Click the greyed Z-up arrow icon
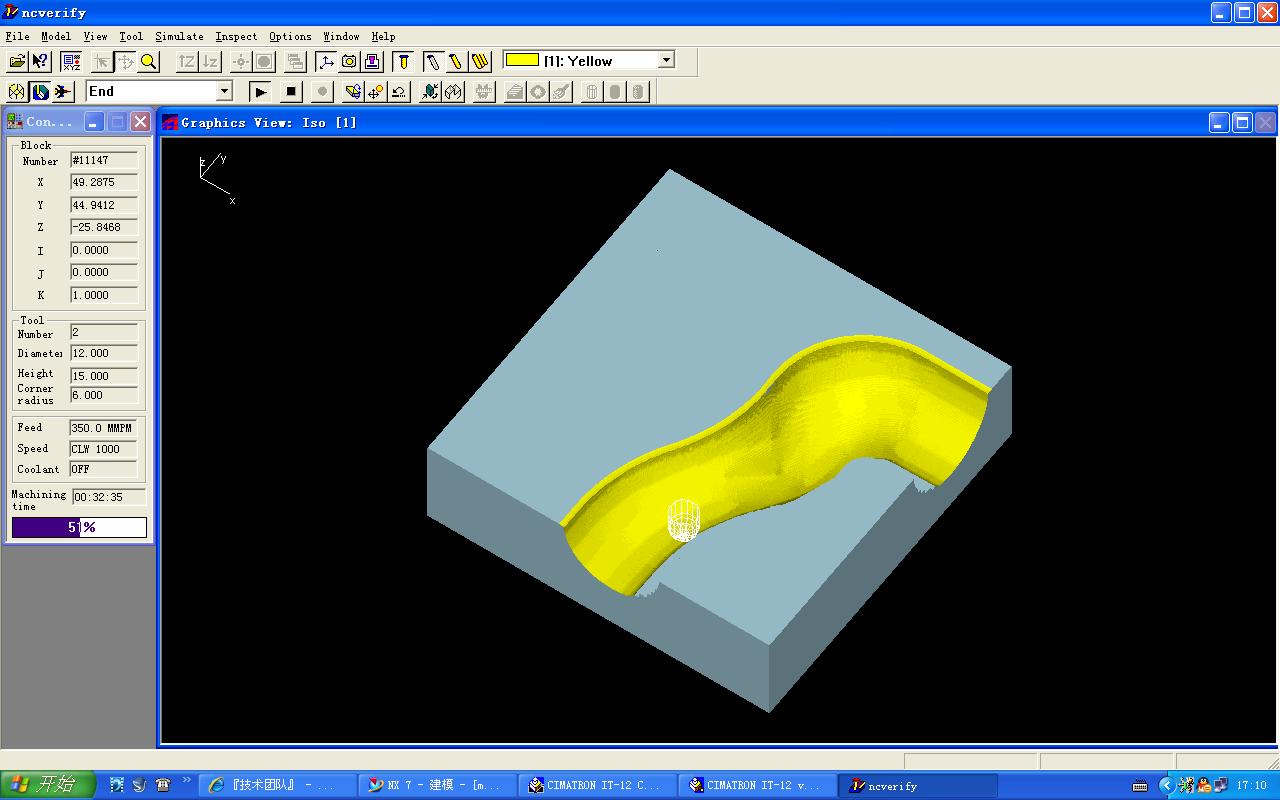The image size is (1280, 800). tap(187, 61)
